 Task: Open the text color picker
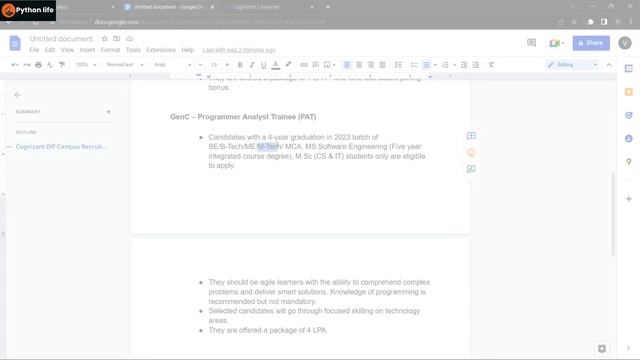click(276, 65)
